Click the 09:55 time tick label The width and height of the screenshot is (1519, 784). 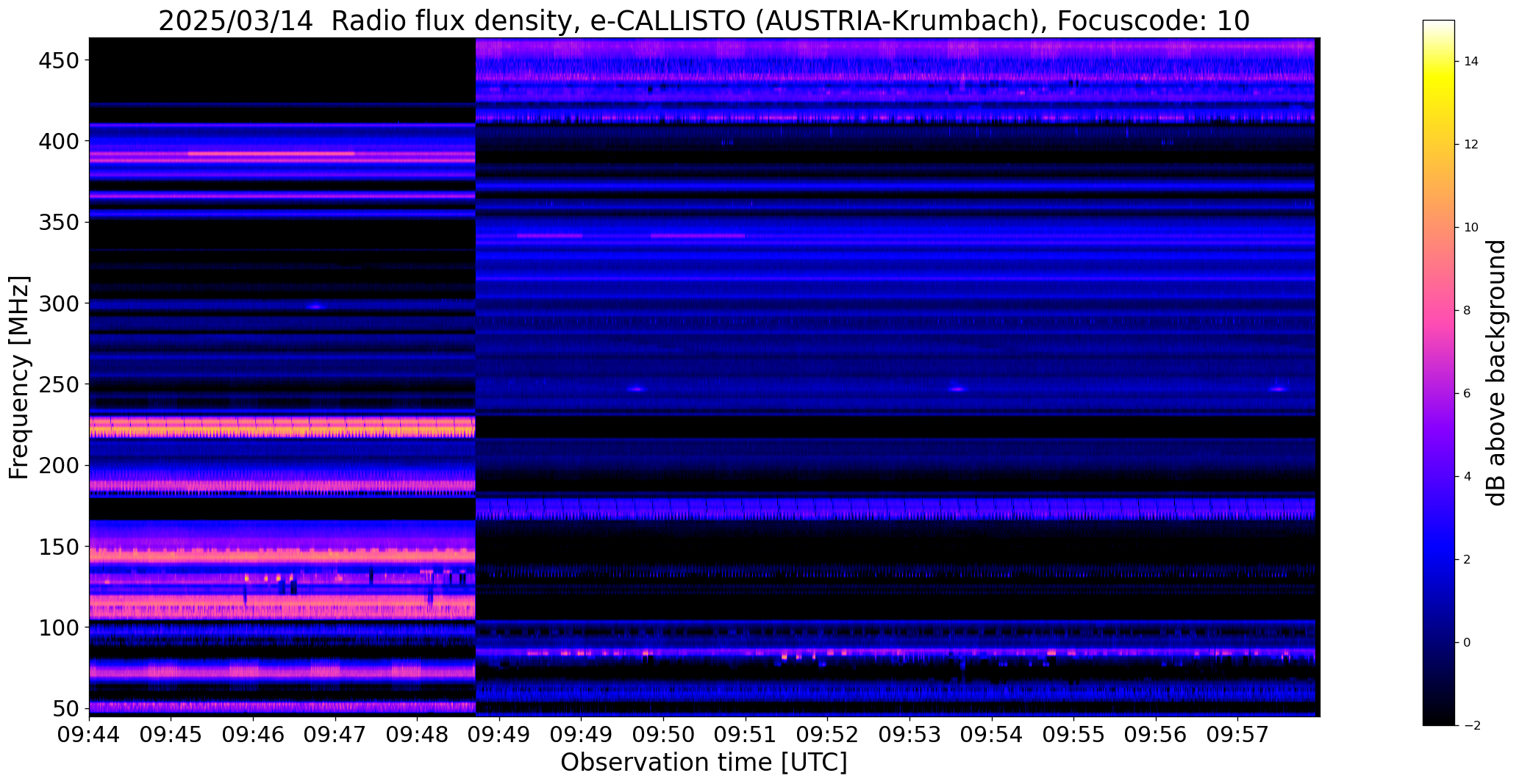[x=1073, y=735]
